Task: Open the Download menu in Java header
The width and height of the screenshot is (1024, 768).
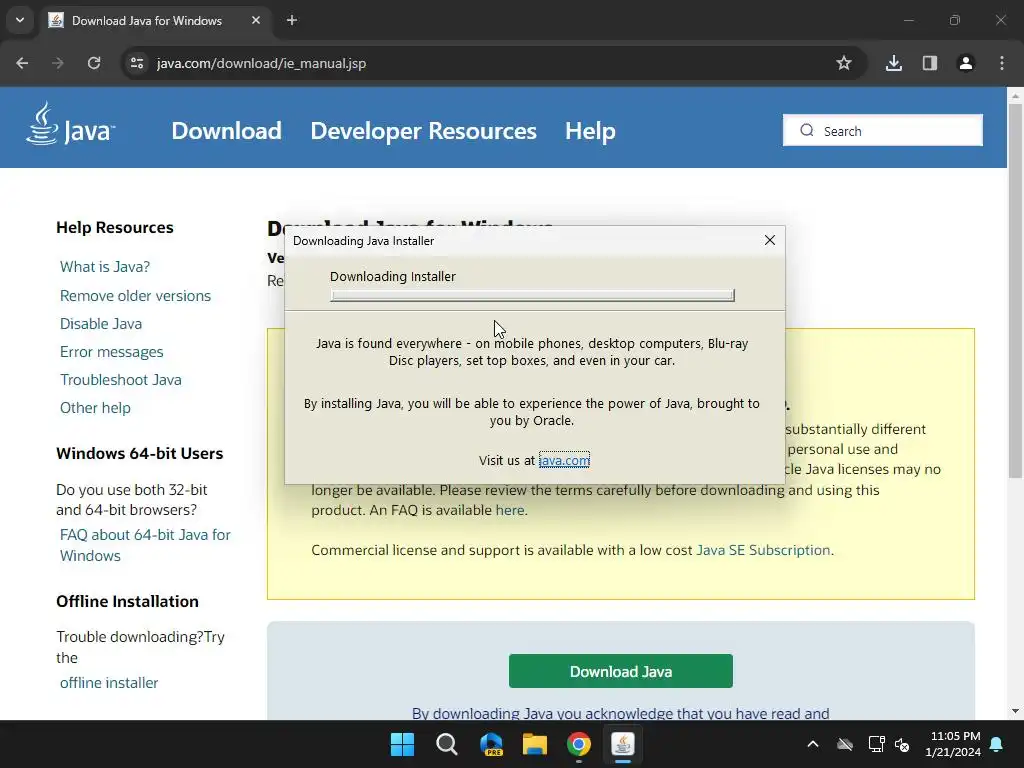Action: 227,131
